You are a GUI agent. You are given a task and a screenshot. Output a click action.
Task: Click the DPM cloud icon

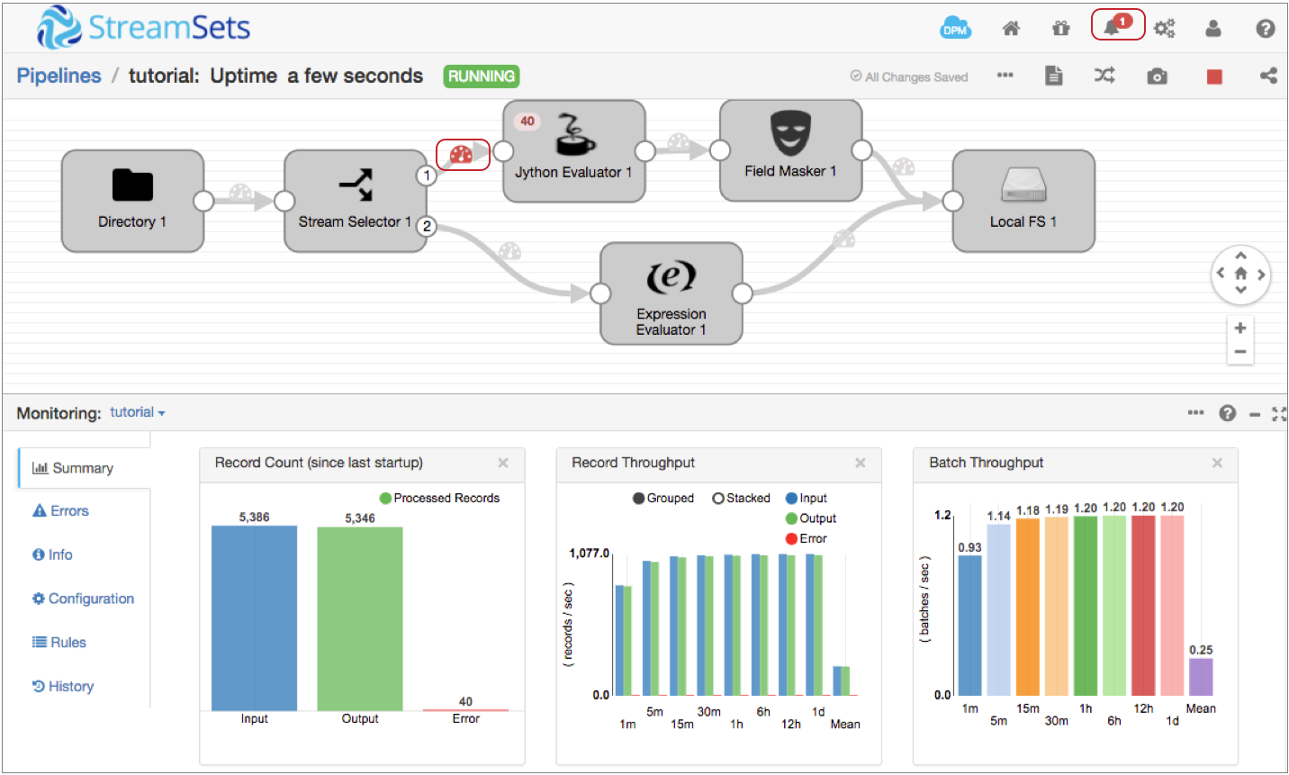[956, 29]
